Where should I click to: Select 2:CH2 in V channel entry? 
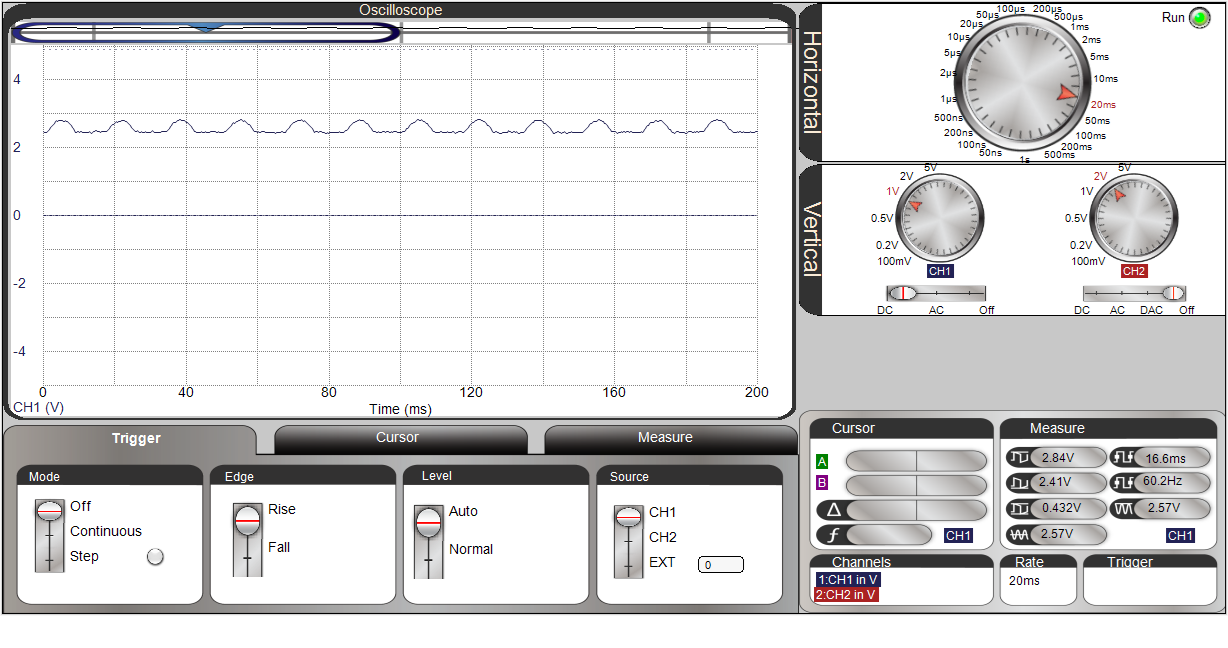(846, 595)
